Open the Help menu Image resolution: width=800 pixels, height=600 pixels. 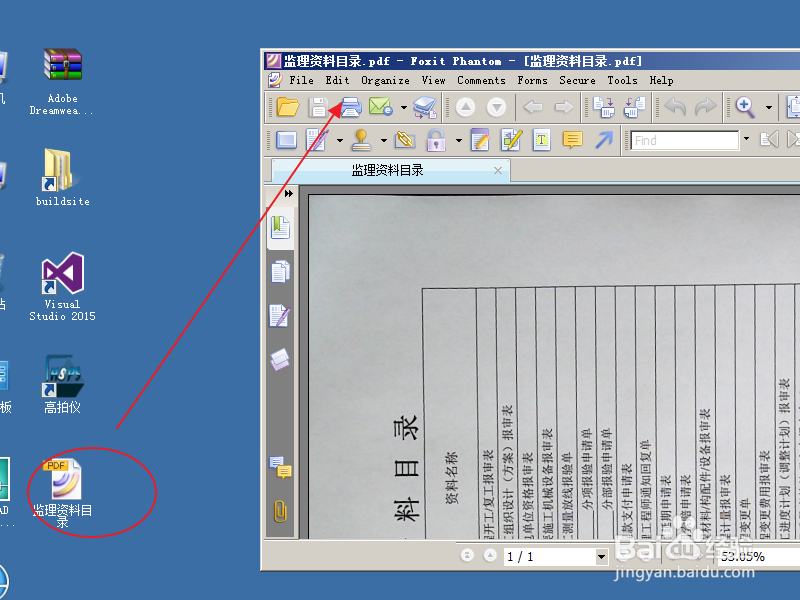click(x=661, y=80)
